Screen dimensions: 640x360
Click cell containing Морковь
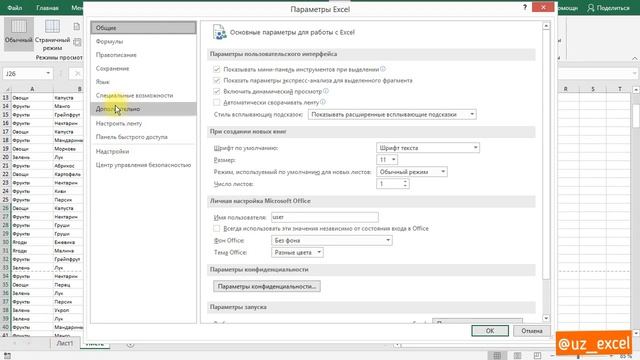click(68, 149)
